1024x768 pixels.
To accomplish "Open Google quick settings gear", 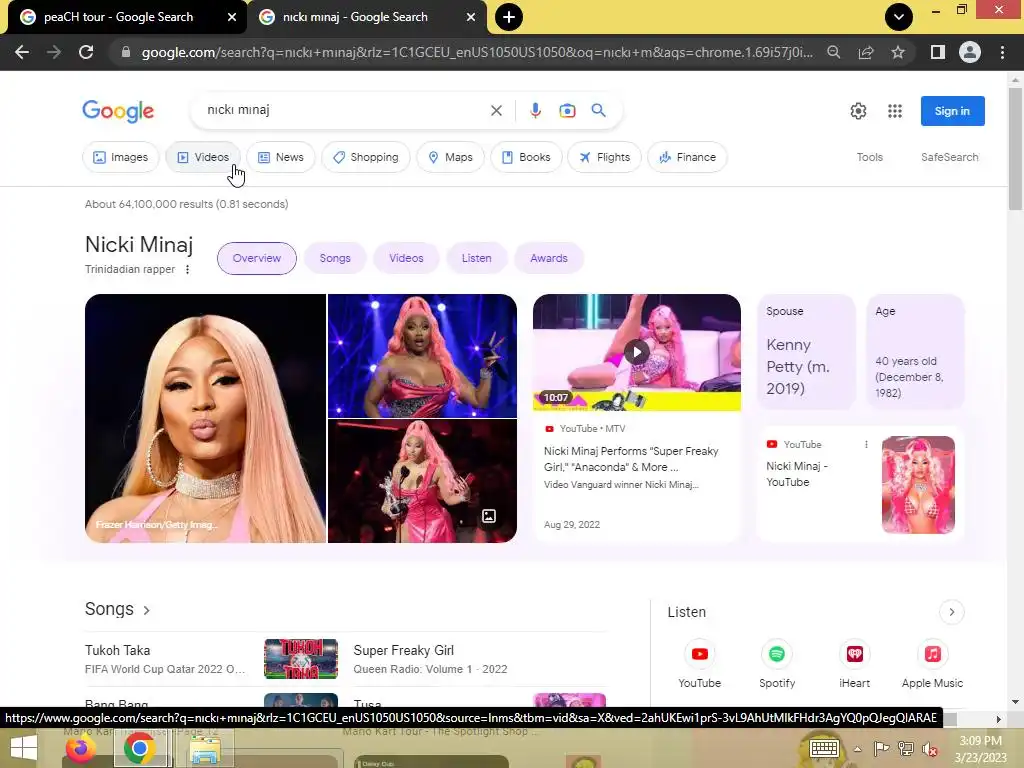I will pyautogui.click(x=858, y=111).
